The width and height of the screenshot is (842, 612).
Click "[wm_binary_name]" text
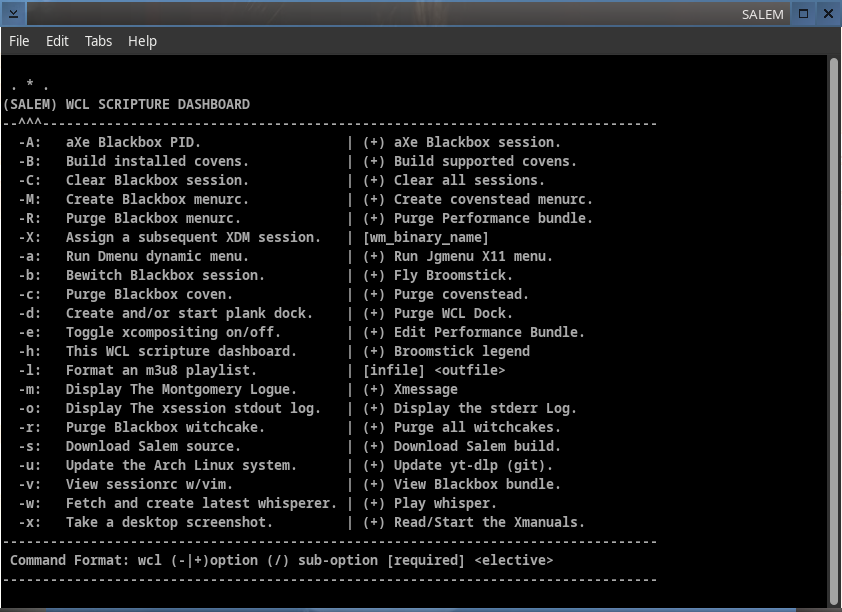[426, 237]
